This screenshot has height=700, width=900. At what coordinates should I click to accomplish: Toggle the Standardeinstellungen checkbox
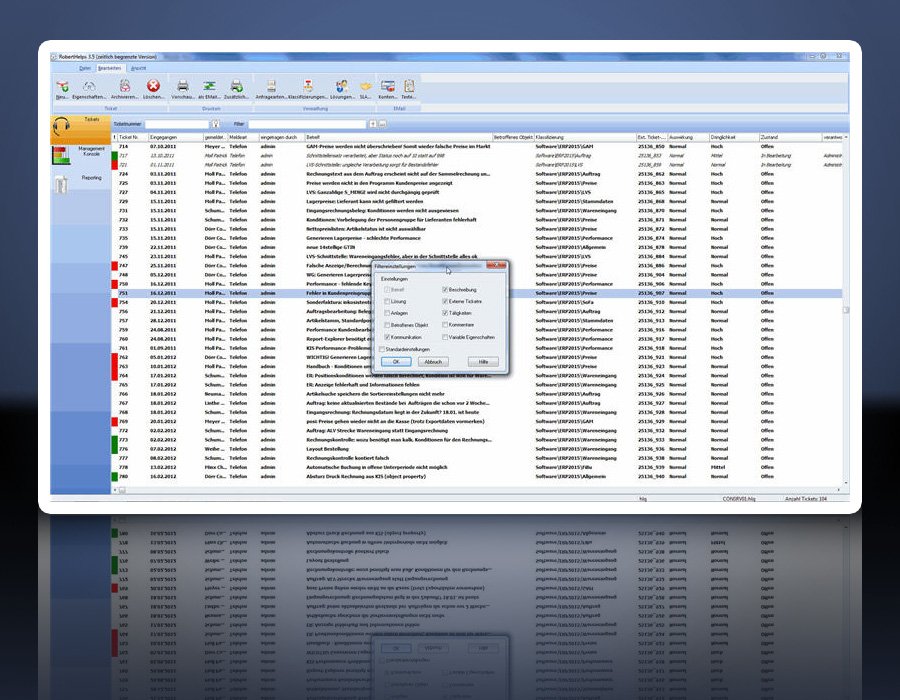(382, 349)
